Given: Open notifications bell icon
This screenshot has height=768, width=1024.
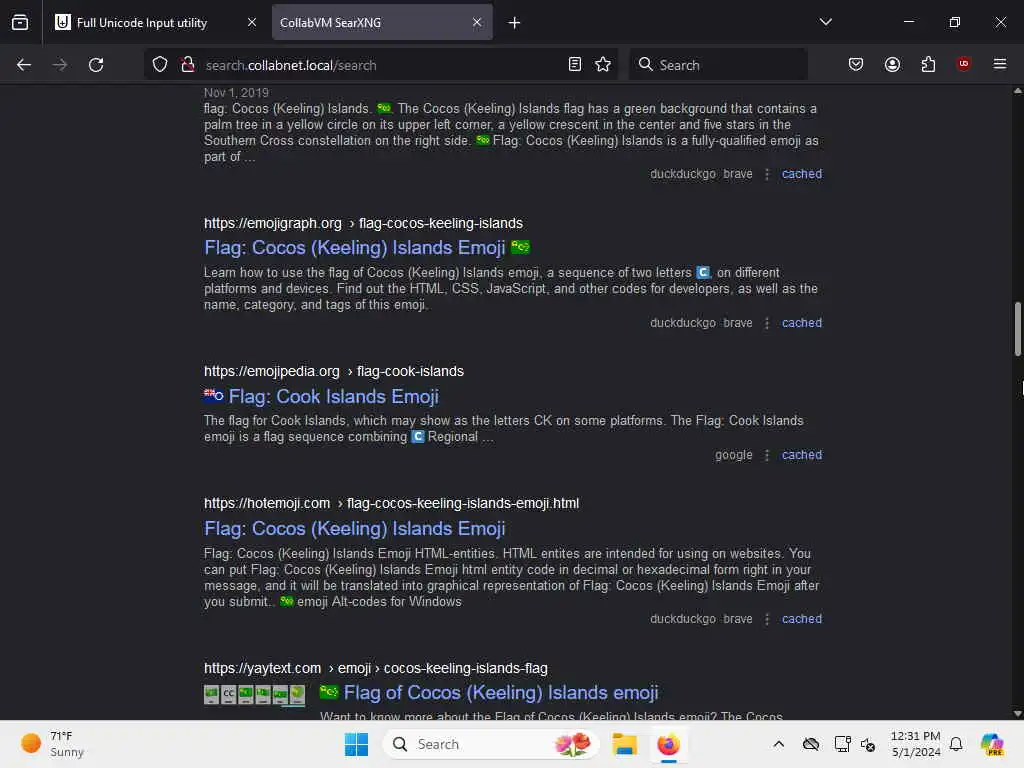Looking at the screenshot, I should click(956, 744).
